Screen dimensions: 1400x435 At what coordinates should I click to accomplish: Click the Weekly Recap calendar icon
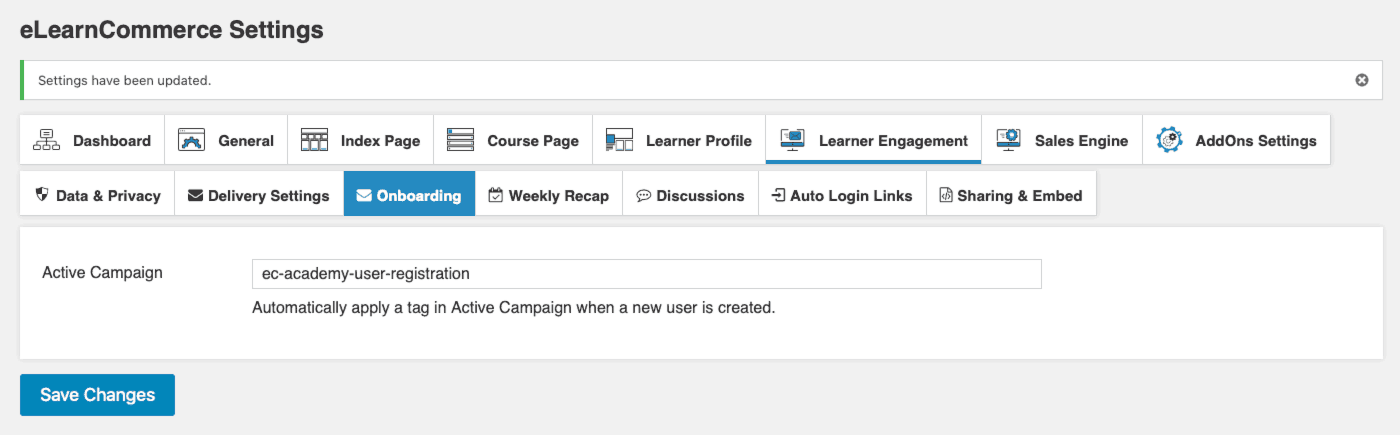[x=495, y=195]
